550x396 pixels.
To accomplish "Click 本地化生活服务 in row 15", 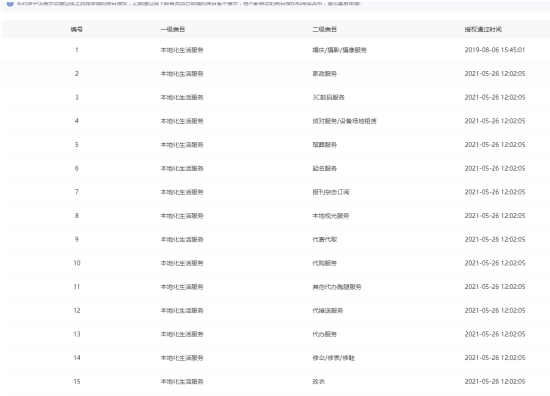I will coord(182,381).
